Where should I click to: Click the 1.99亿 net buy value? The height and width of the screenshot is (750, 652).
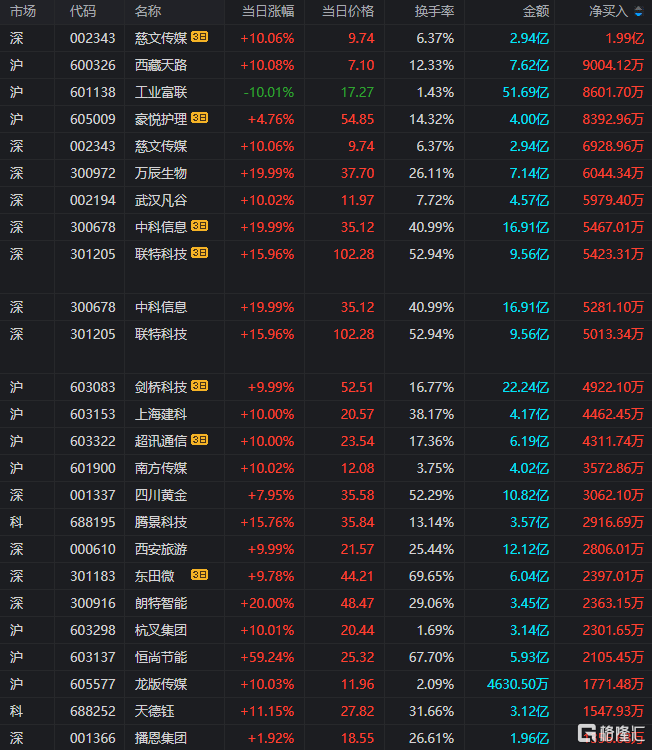pos(625,38)
